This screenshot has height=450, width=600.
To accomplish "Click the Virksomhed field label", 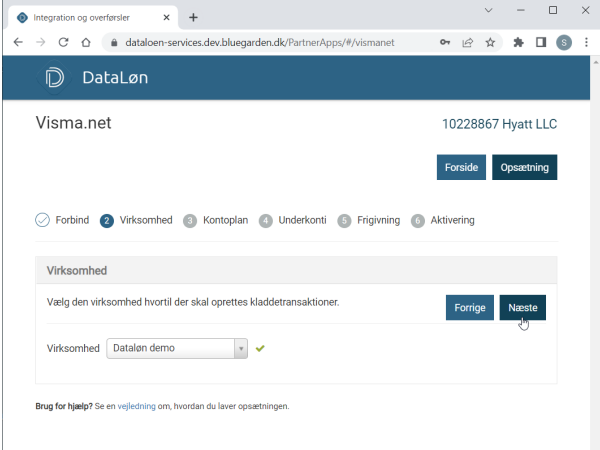I will pos(73,348).
